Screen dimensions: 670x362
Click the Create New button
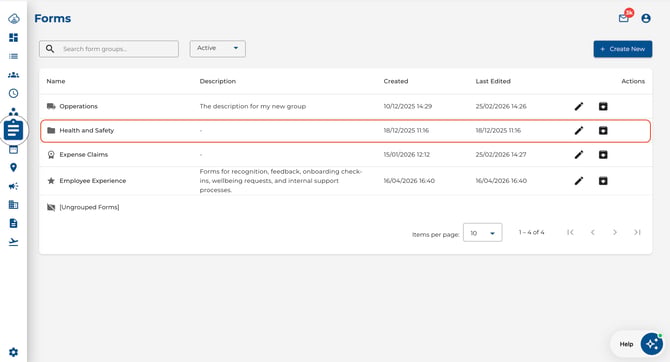(x=623, y=49)
